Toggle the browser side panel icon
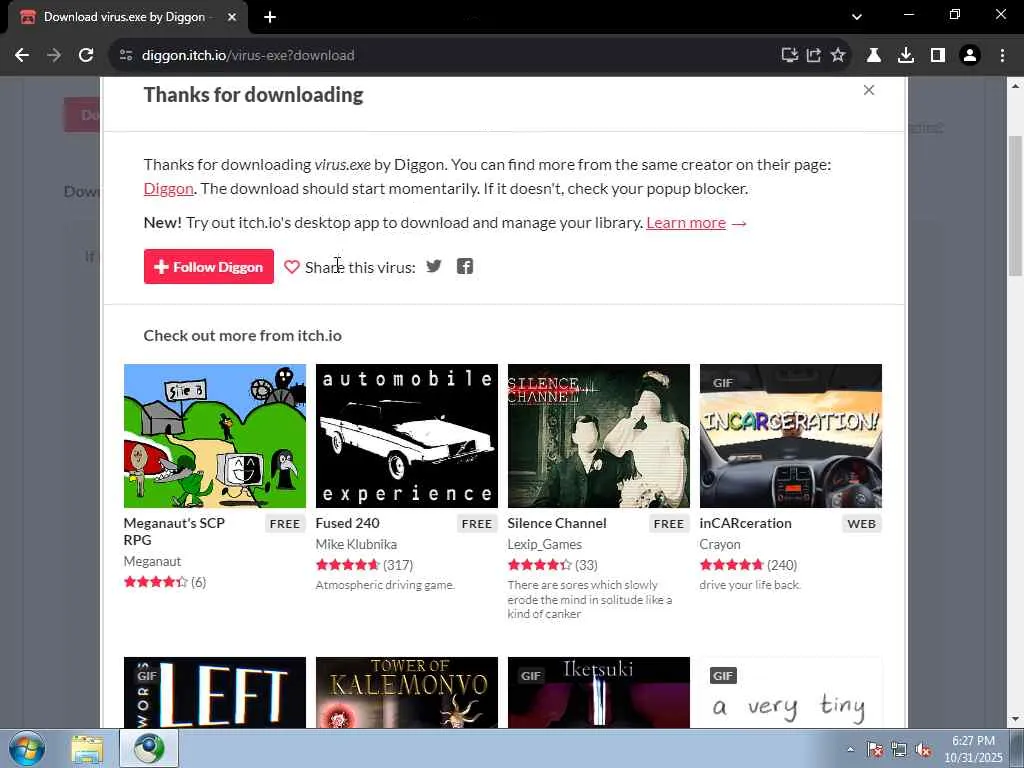 (x=938, y=56)
